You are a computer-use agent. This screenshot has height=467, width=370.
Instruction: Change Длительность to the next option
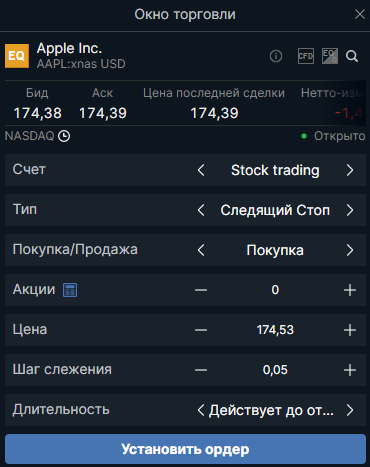tap(350, 410)
